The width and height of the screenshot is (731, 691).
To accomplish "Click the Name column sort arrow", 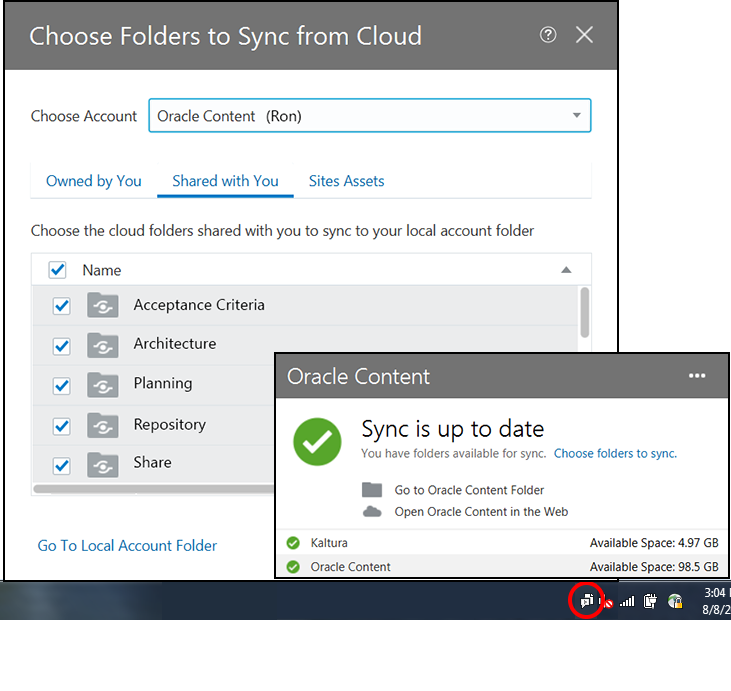I will [566, 270].
